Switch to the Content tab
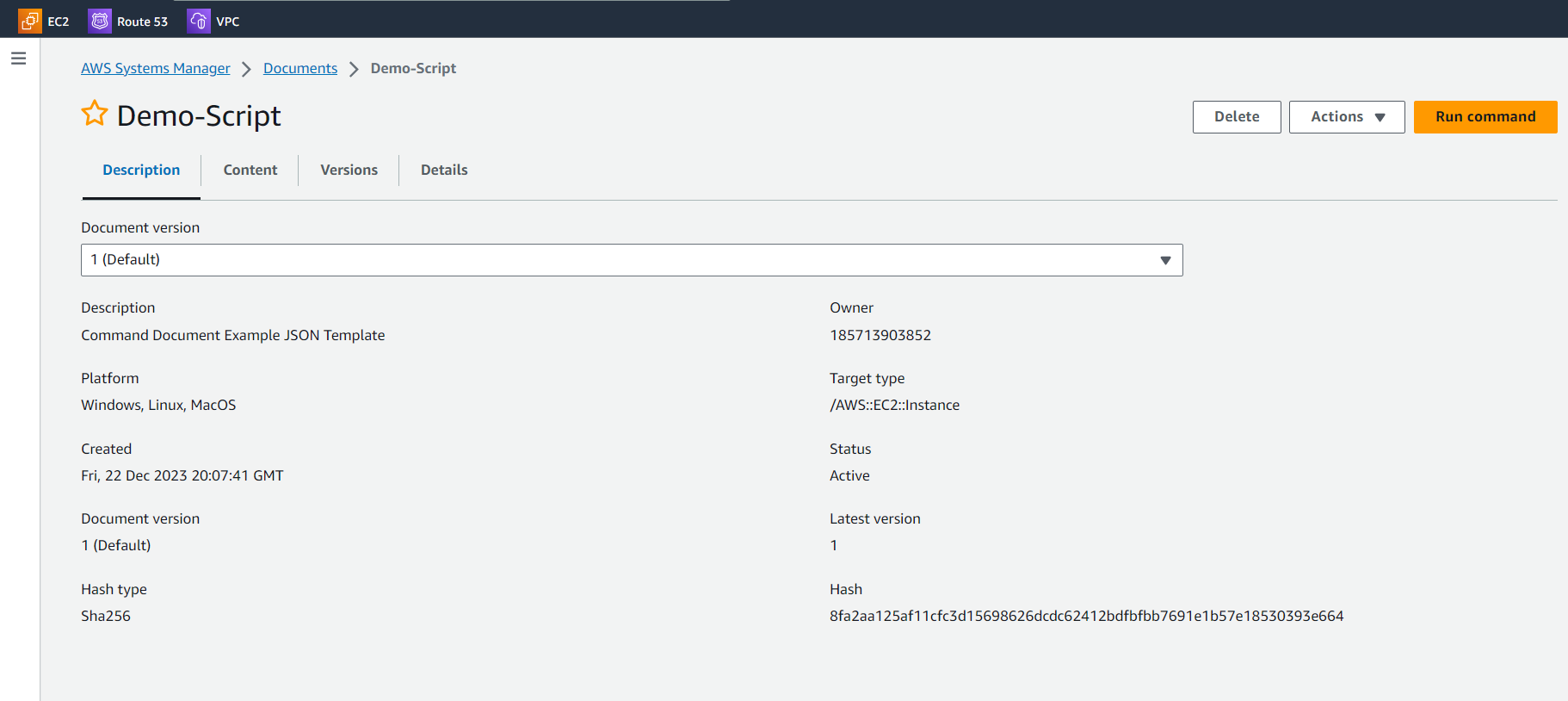The height and width of the screenshot is (701, 1568). [250, 171]
